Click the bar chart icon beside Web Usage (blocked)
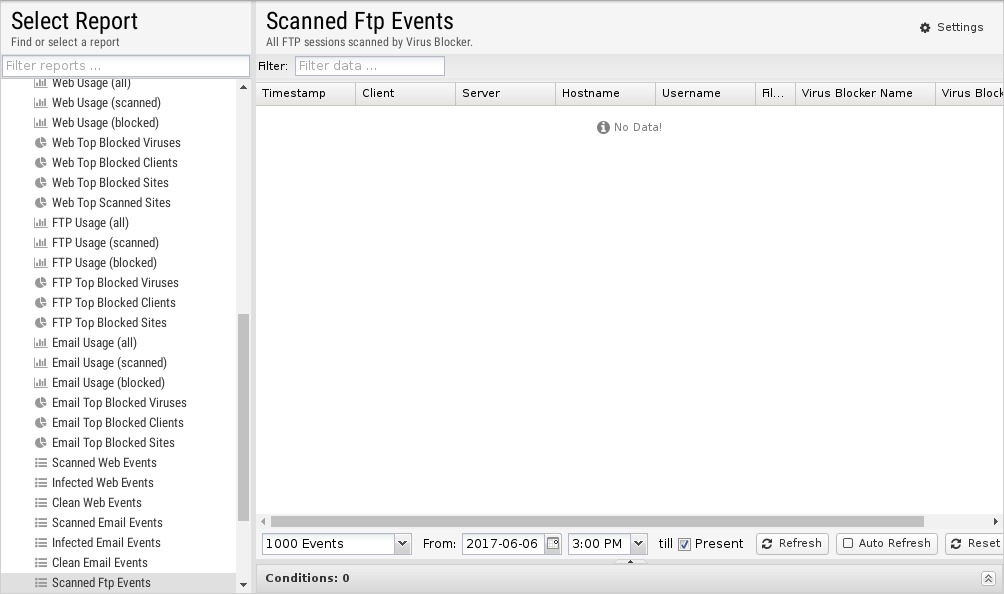This screenshot has height=594, width=1004. [x=40, y=122]
